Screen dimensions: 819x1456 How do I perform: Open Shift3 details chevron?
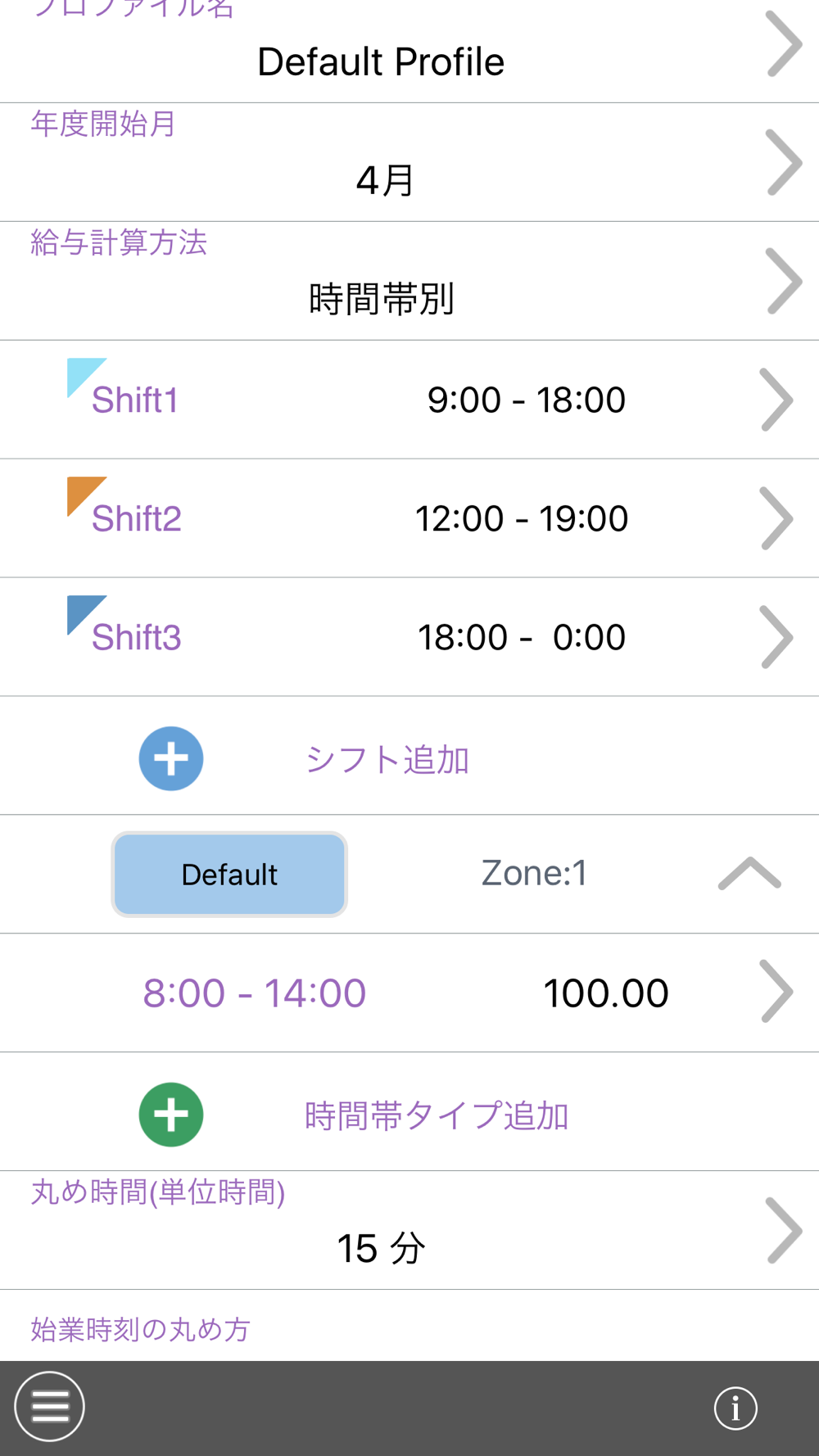(x=776, y=637)
